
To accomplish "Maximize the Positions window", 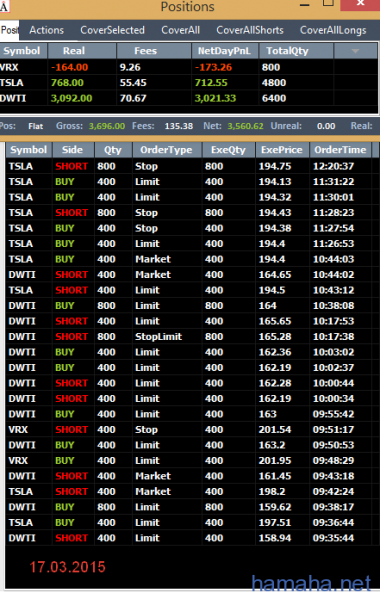I will [328, 3].
